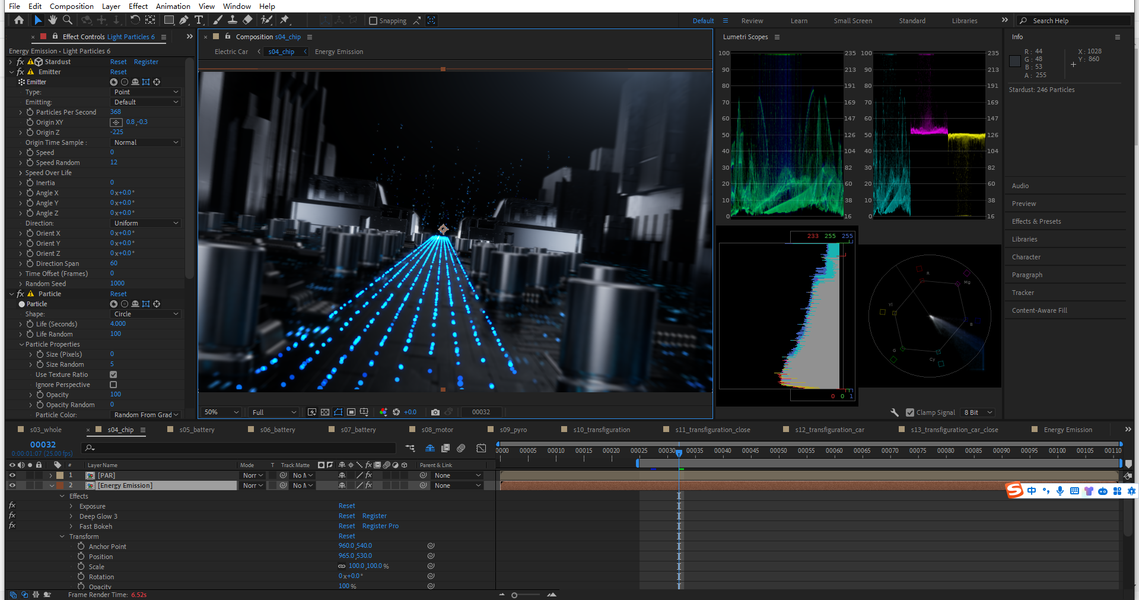
Task: Take a snapshot with camera icon
Action: click(435, 412)
